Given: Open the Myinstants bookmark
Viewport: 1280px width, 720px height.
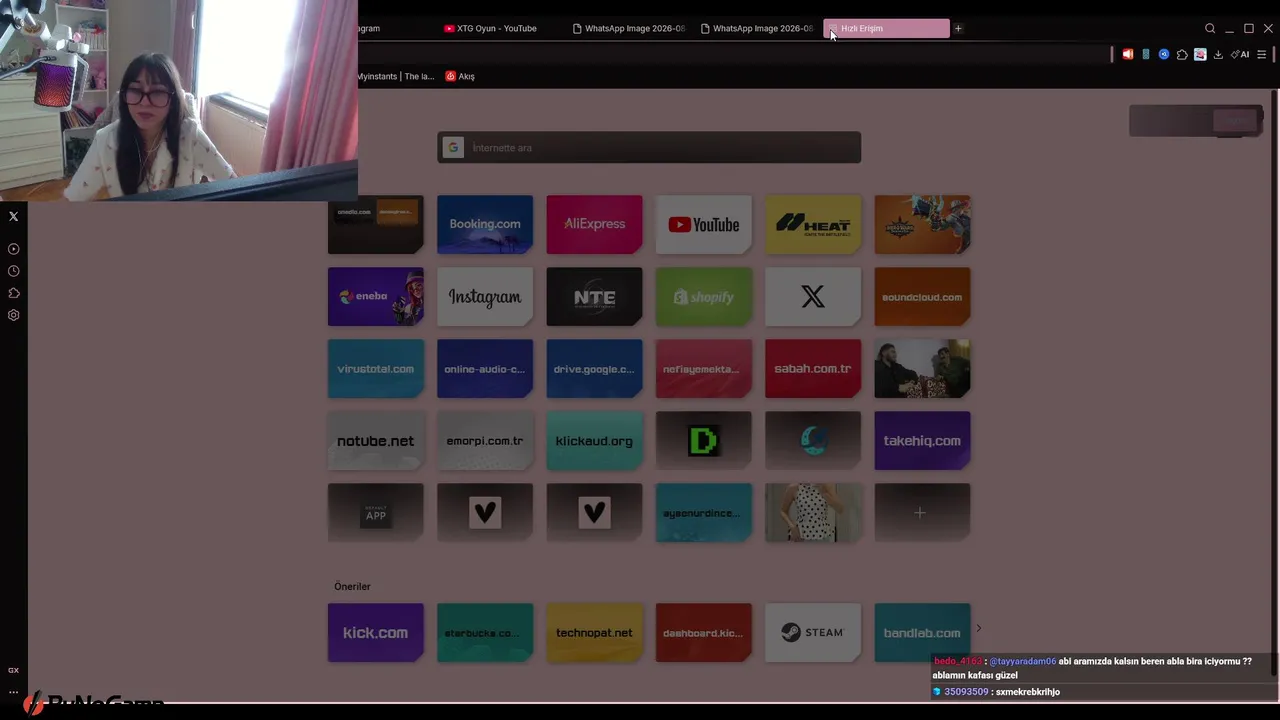Looking at the screenshot, I should (396, 76).
